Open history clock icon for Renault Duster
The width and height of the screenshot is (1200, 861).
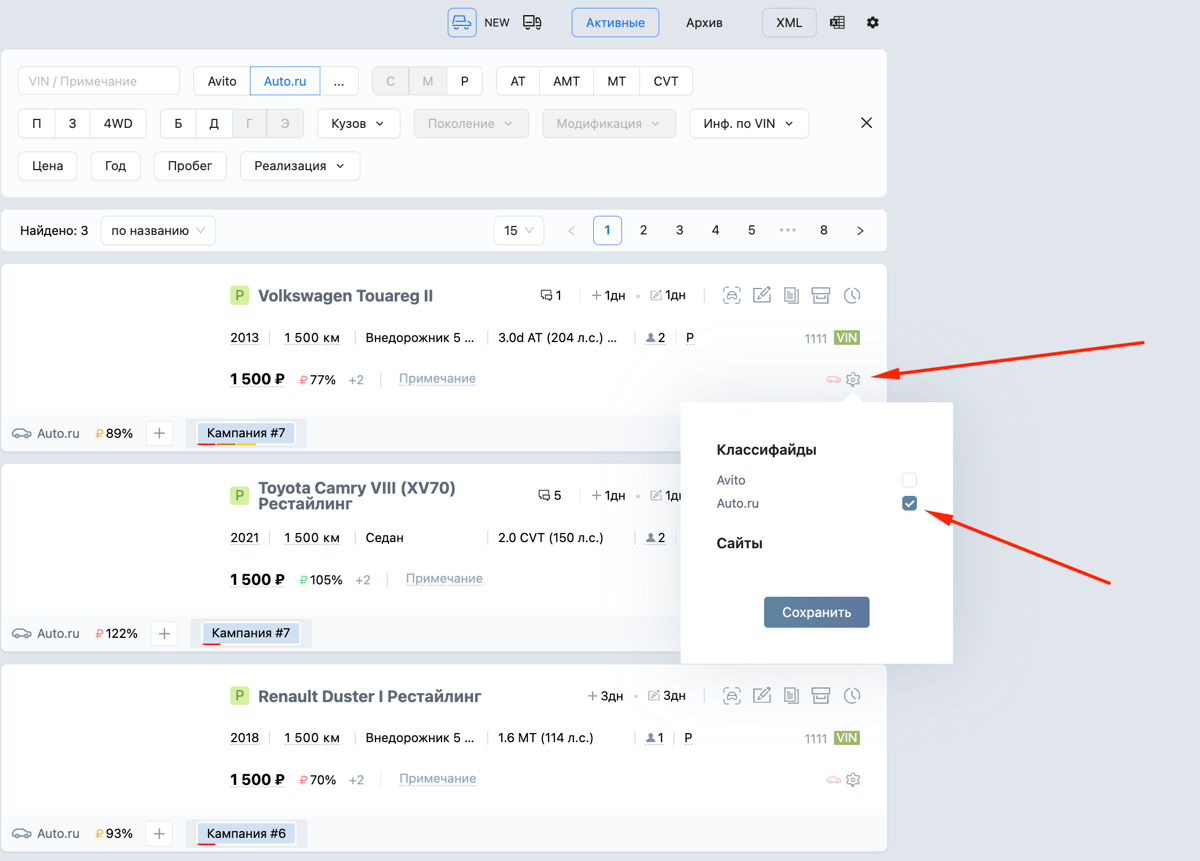pyautogui.click(x=852, y=695)
